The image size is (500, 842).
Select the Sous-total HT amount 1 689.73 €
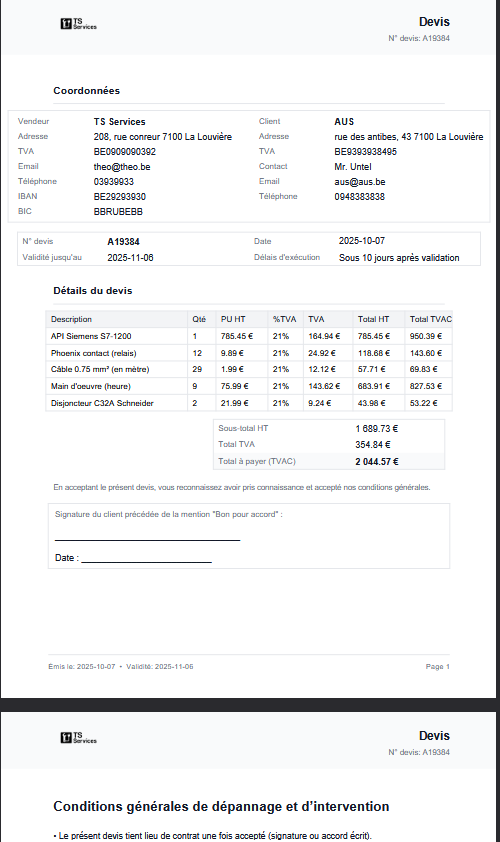[x=376, y=429]
